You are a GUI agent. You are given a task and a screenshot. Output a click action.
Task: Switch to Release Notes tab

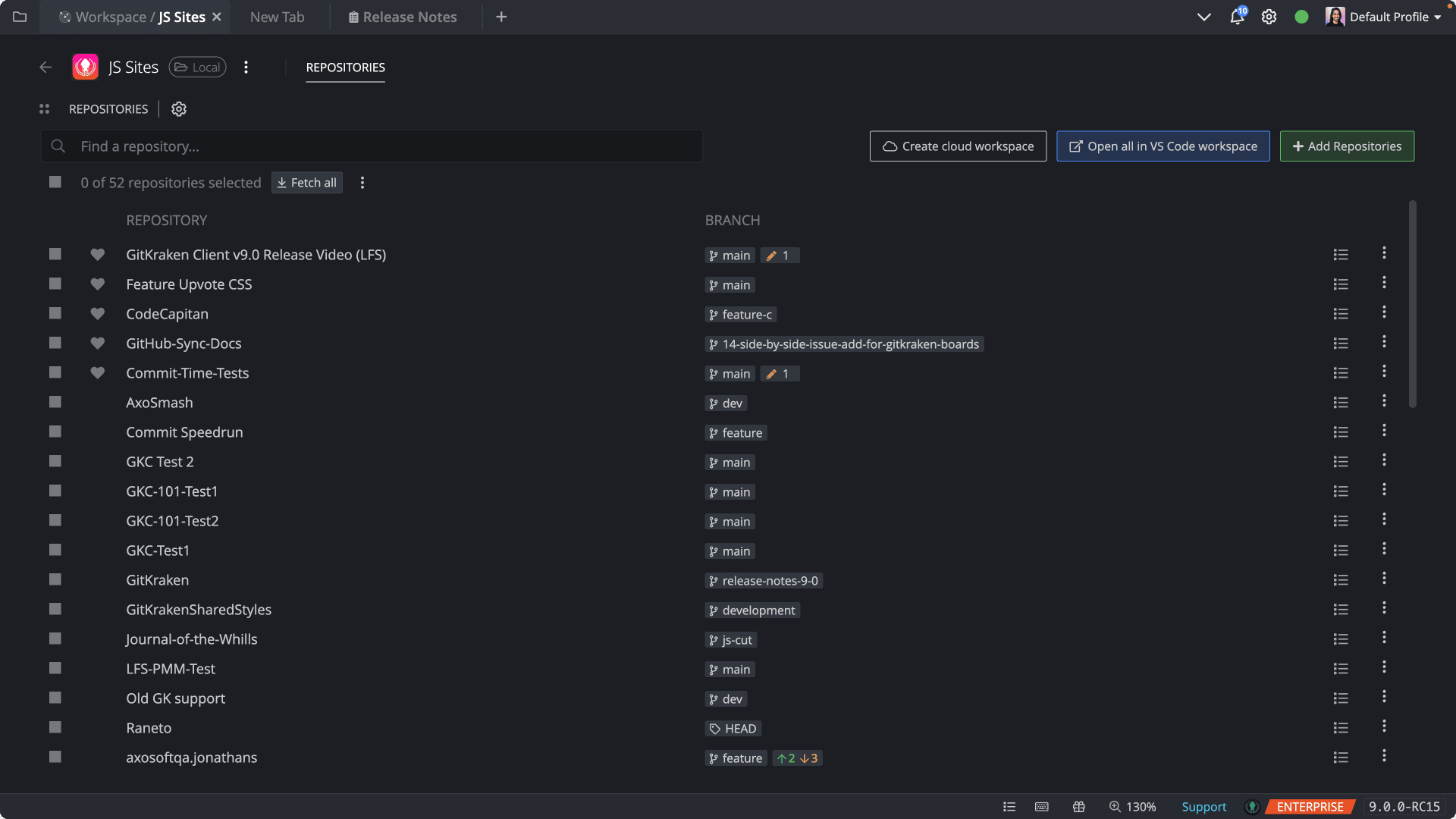click(403, 17)
